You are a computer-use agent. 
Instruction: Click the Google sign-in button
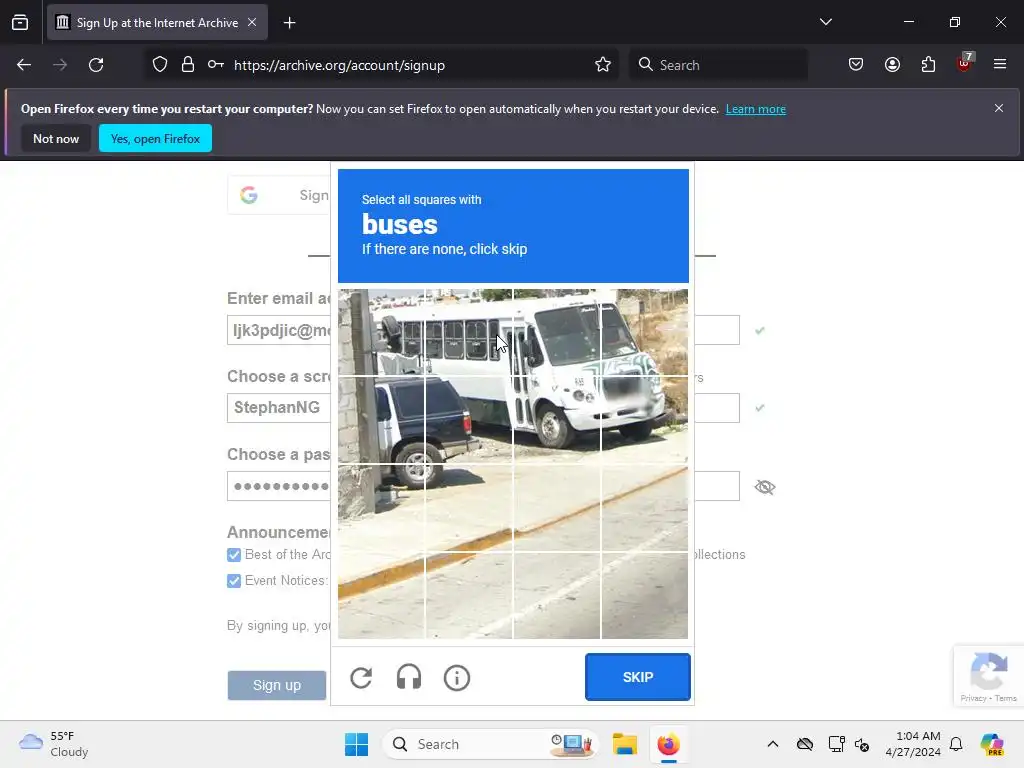[279, 195]
